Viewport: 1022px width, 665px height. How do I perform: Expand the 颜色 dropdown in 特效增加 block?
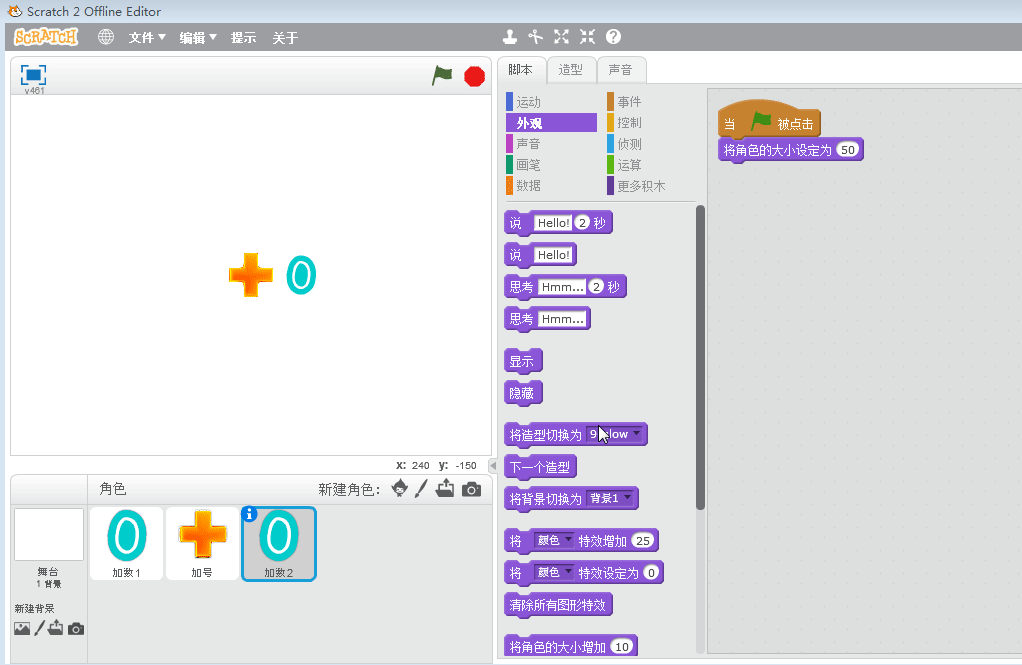(x=569, y=541)
